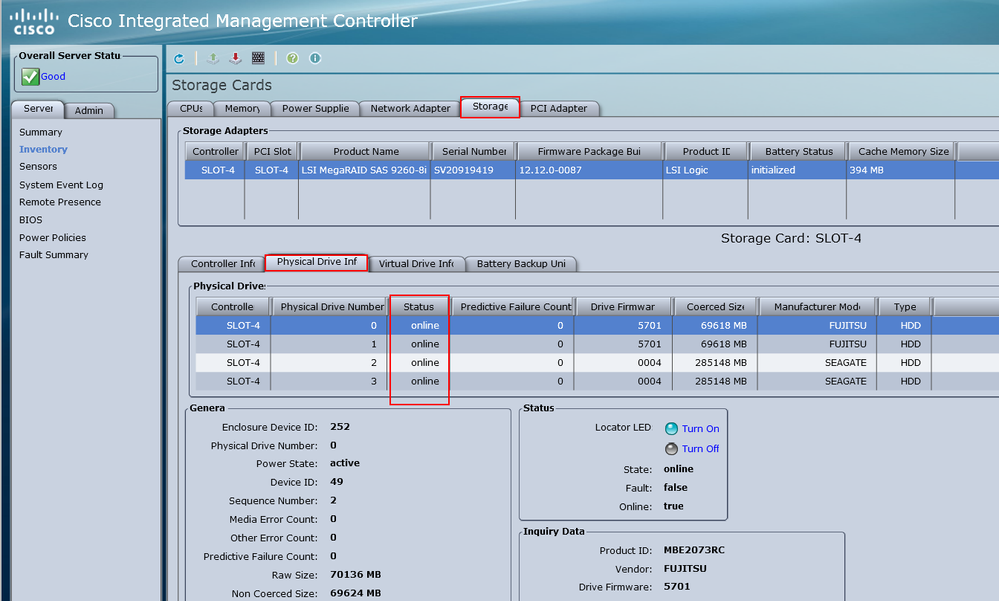The height and width of the screenshot is (601, 999).
Task: Click Enclosure Device ID value 252
Action: (340, 427)
